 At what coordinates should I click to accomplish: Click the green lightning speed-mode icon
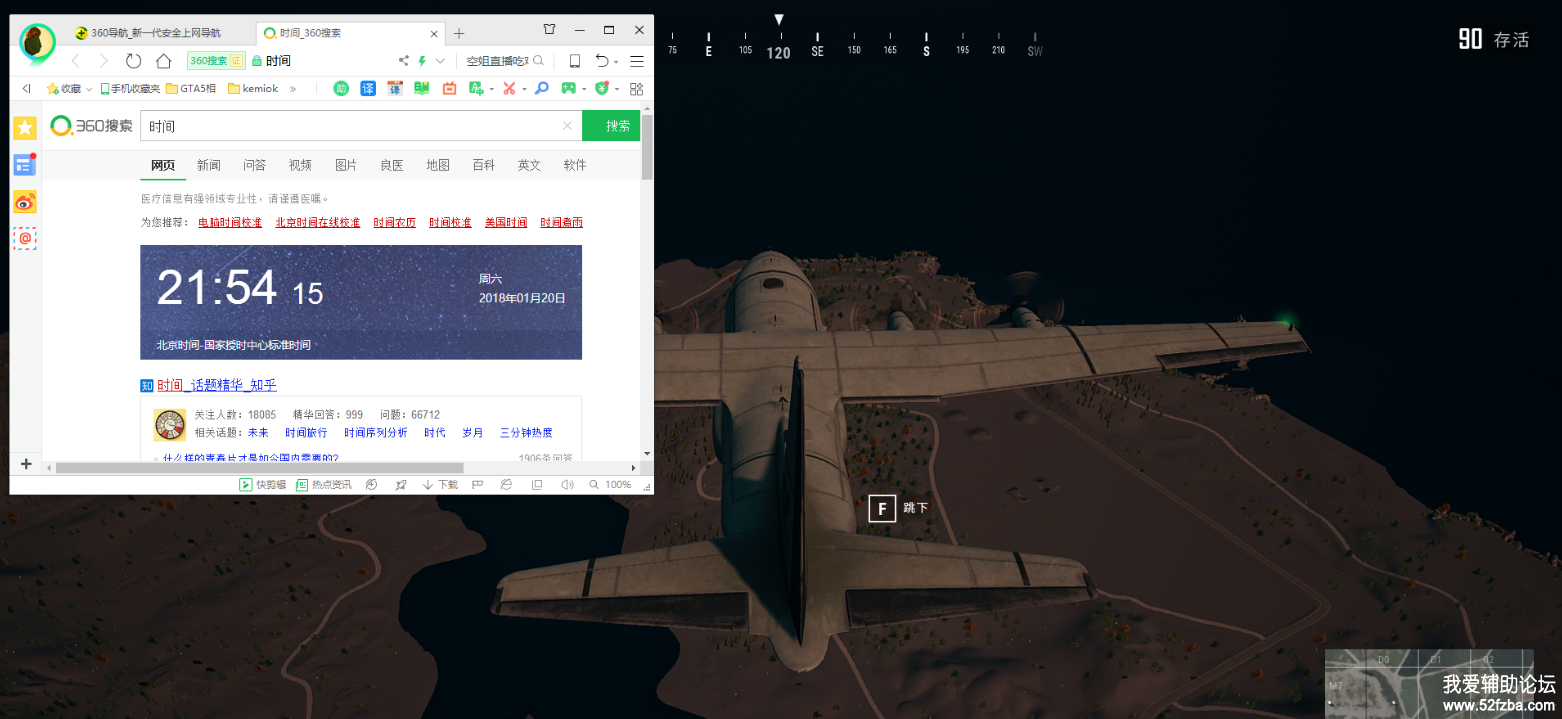click(422, 61)
